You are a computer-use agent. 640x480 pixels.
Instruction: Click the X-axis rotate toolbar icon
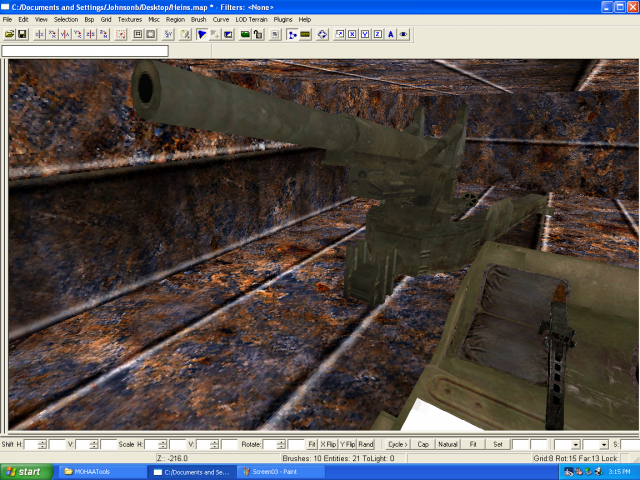coord(52,34)
